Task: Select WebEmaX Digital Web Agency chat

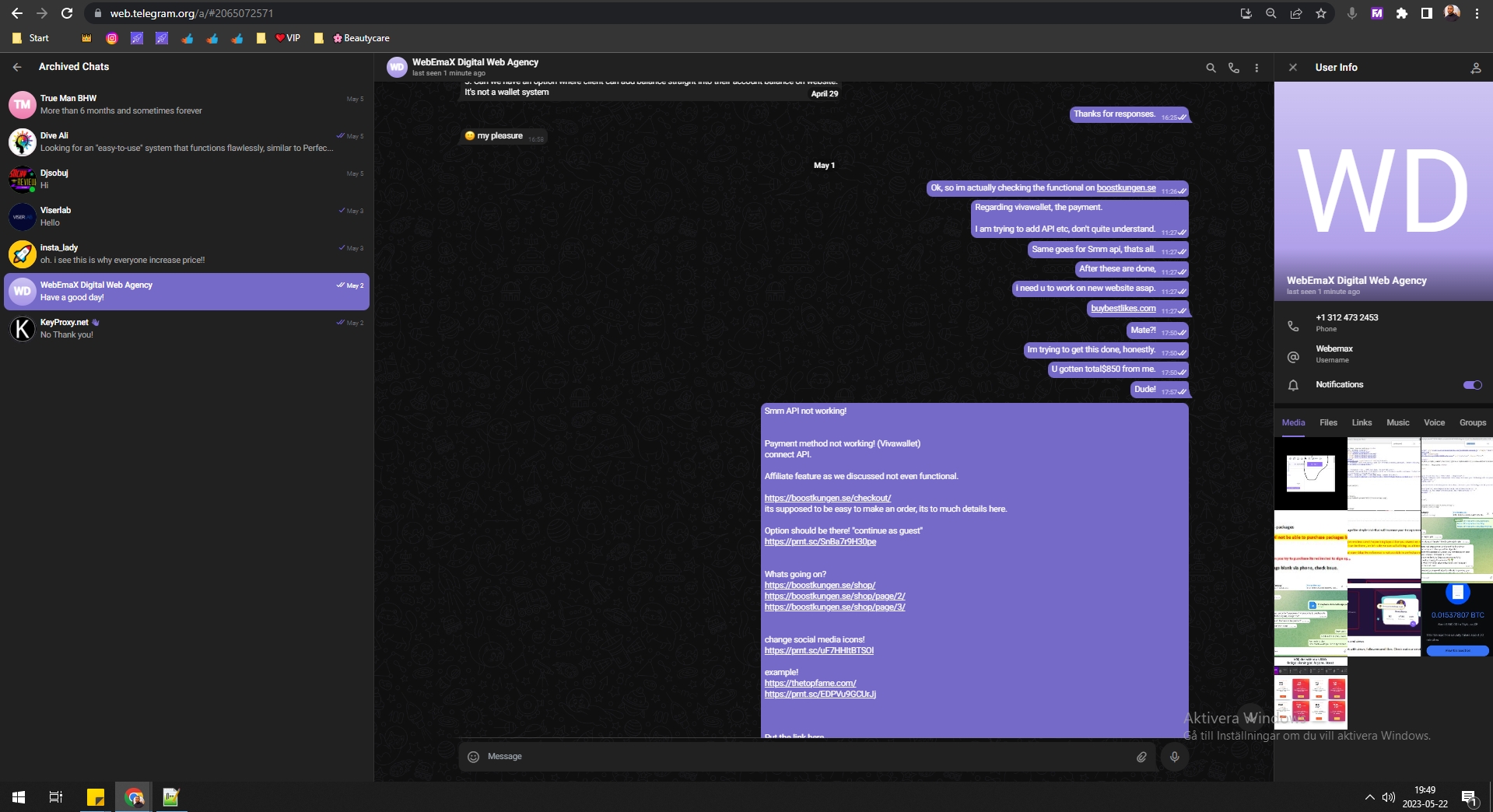Action: 187,292
